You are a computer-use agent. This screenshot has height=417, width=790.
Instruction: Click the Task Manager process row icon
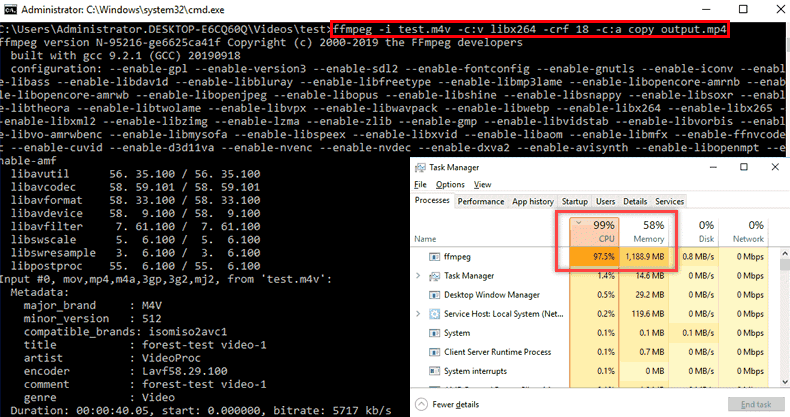tap(434, 276)
